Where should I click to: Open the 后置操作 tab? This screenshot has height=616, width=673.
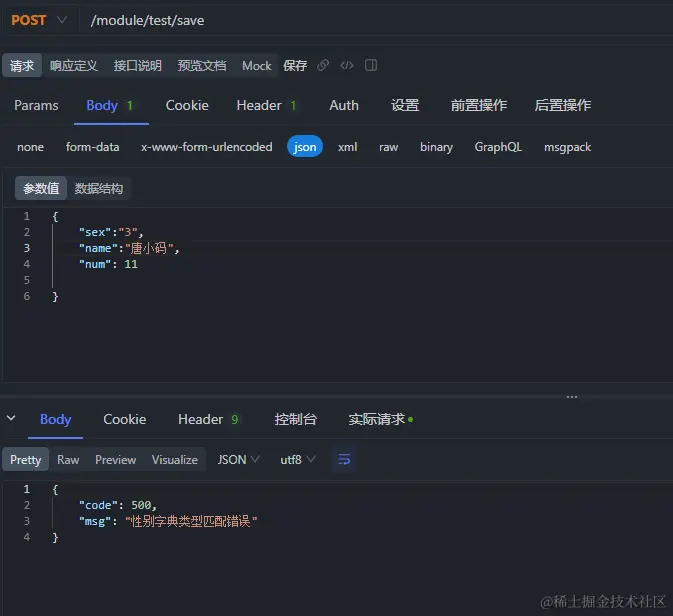(563, 105)
